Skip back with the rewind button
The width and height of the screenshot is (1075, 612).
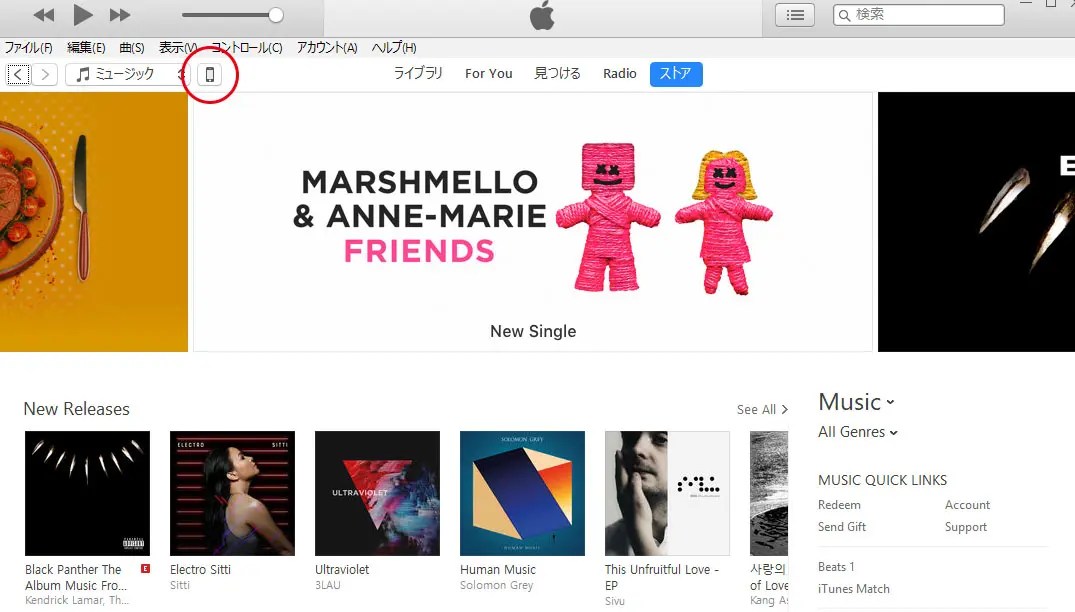tap(44, 14)
